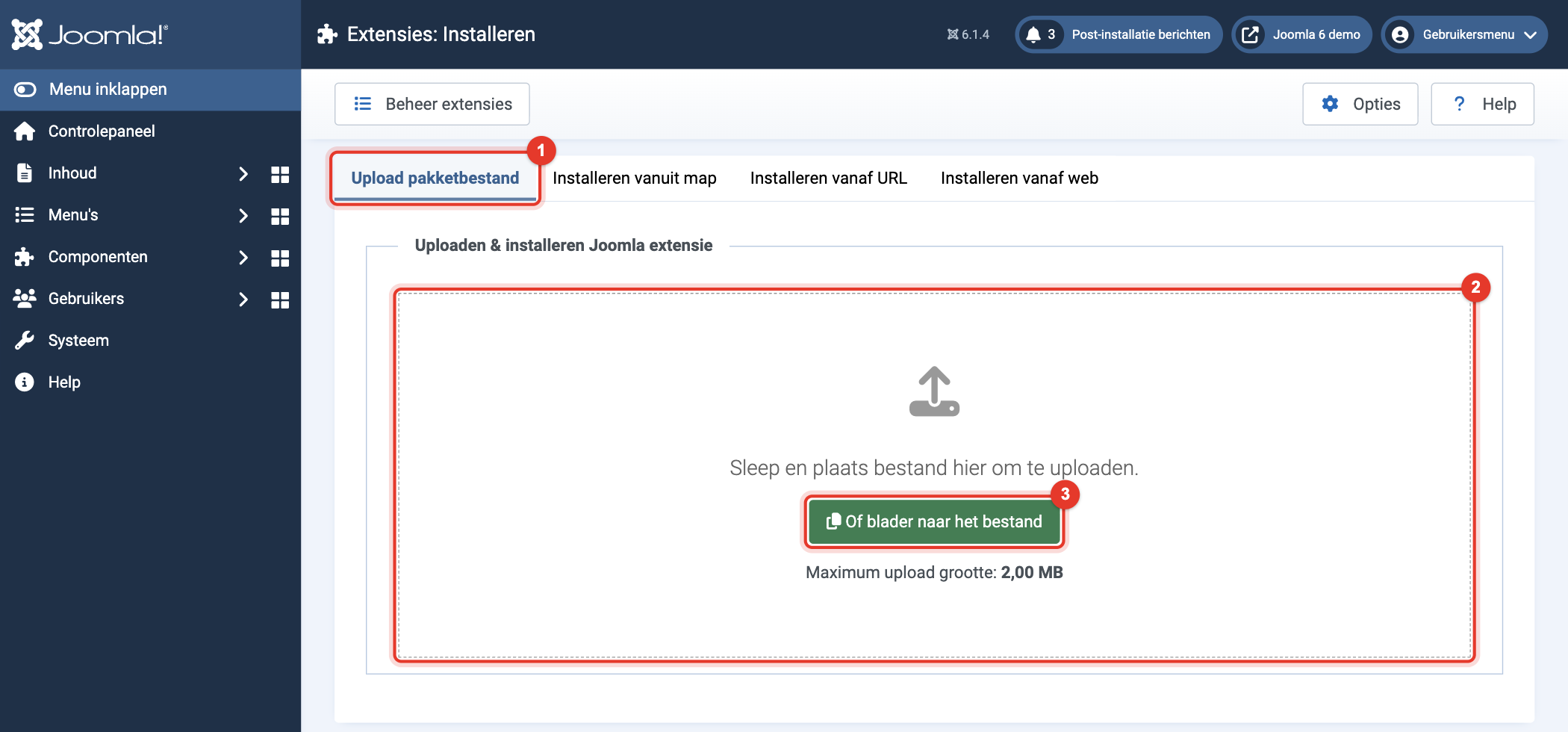Open the Inhoud dashboard grid icon
The width and height of the screenshot is (1568, 732).
[280, 174]
